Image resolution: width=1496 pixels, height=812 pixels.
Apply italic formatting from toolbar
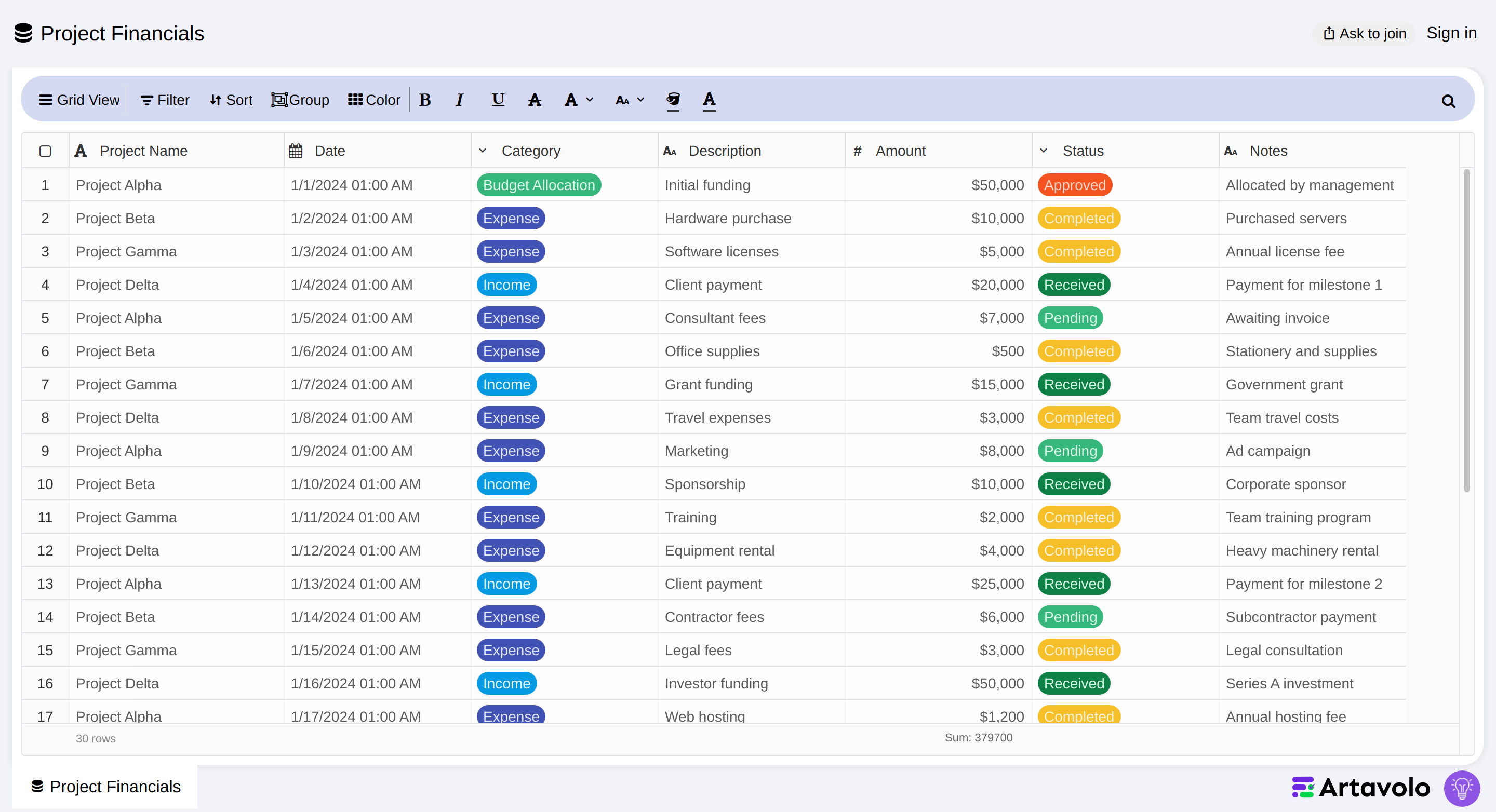pos(459,100)
